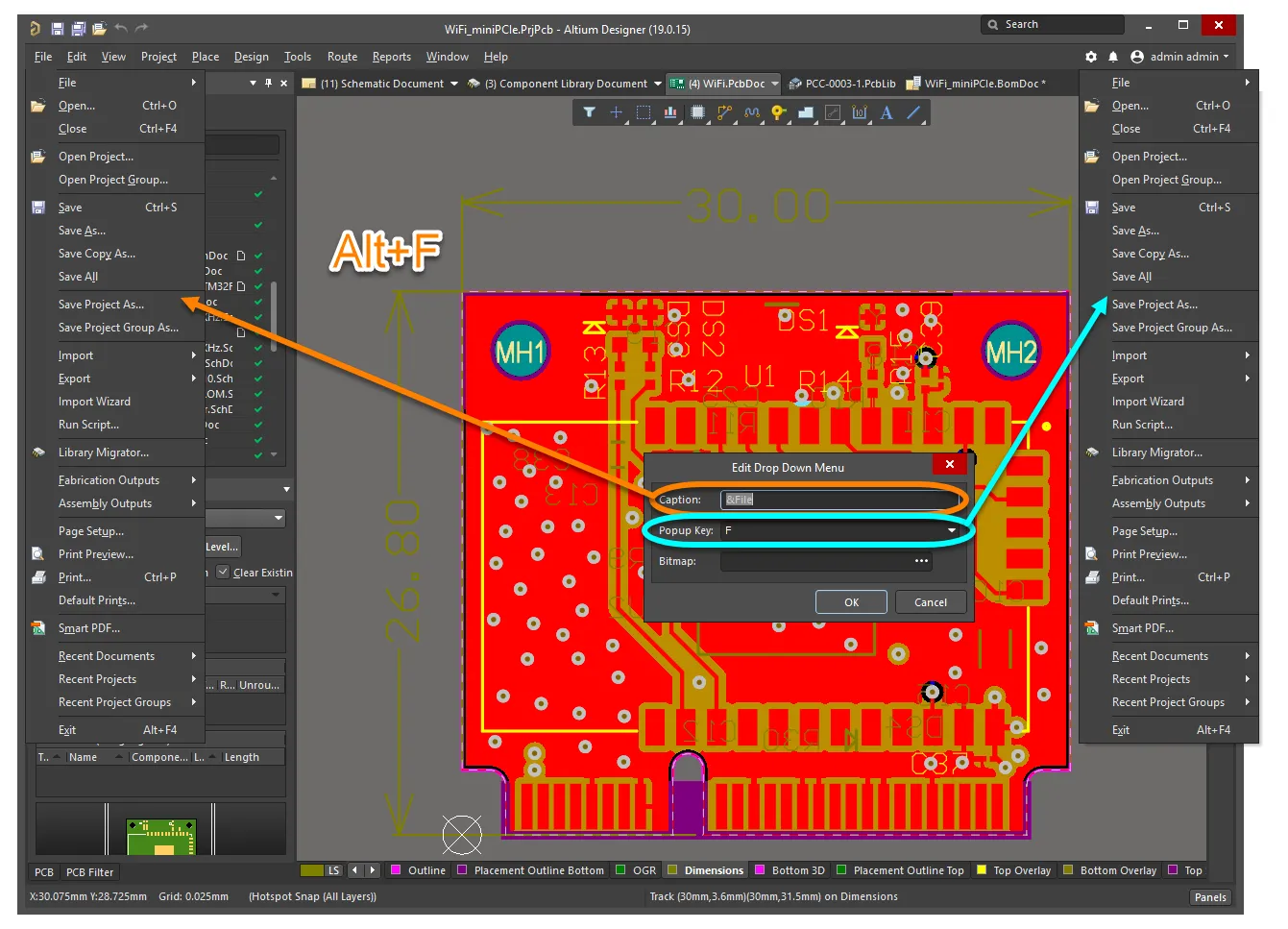Click the Redo arrow icon

point(142,29)
